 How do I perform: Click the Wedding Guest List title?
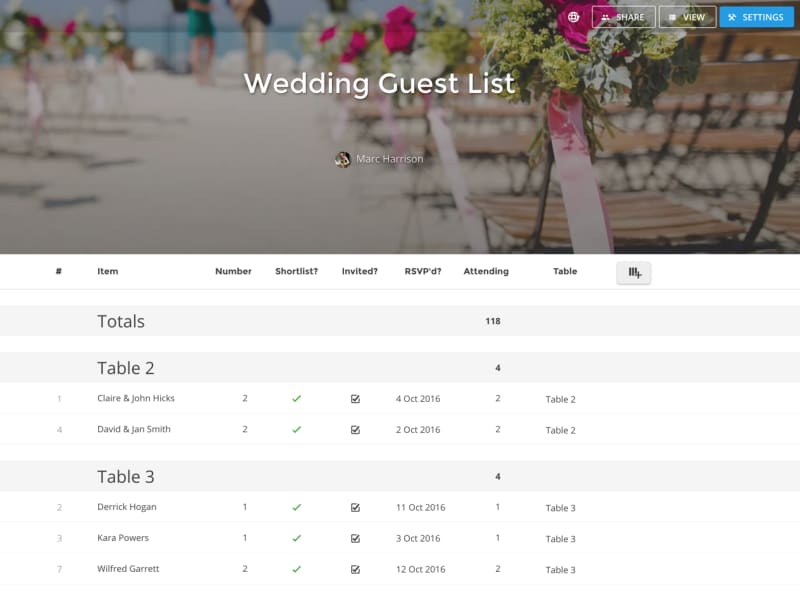tap(379, 83)
